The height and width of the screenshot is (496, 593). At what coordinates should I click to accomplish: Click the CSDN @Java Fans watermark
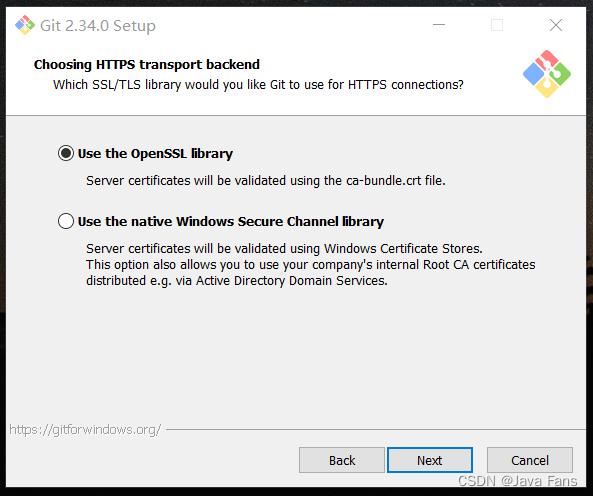click(x=517, y=481)
